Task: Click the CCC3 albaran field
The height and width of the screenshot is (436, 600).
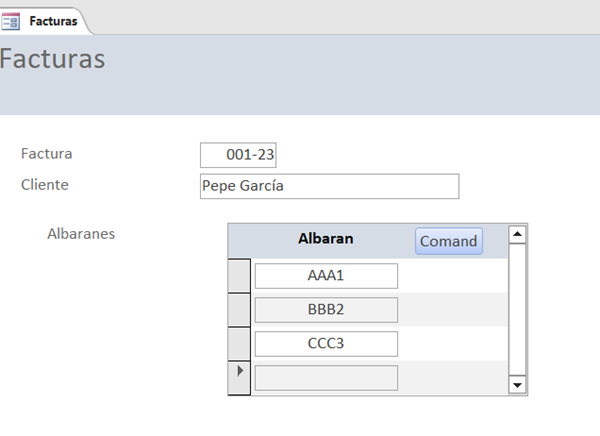Action: tap(326, 344)
